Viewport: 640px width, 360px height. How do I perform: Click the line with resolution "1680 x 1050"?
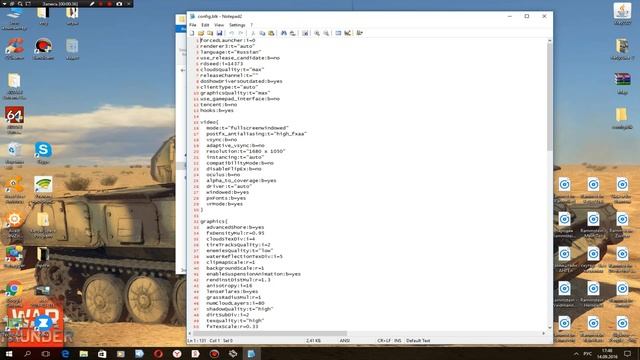click(x=246, y=151)
